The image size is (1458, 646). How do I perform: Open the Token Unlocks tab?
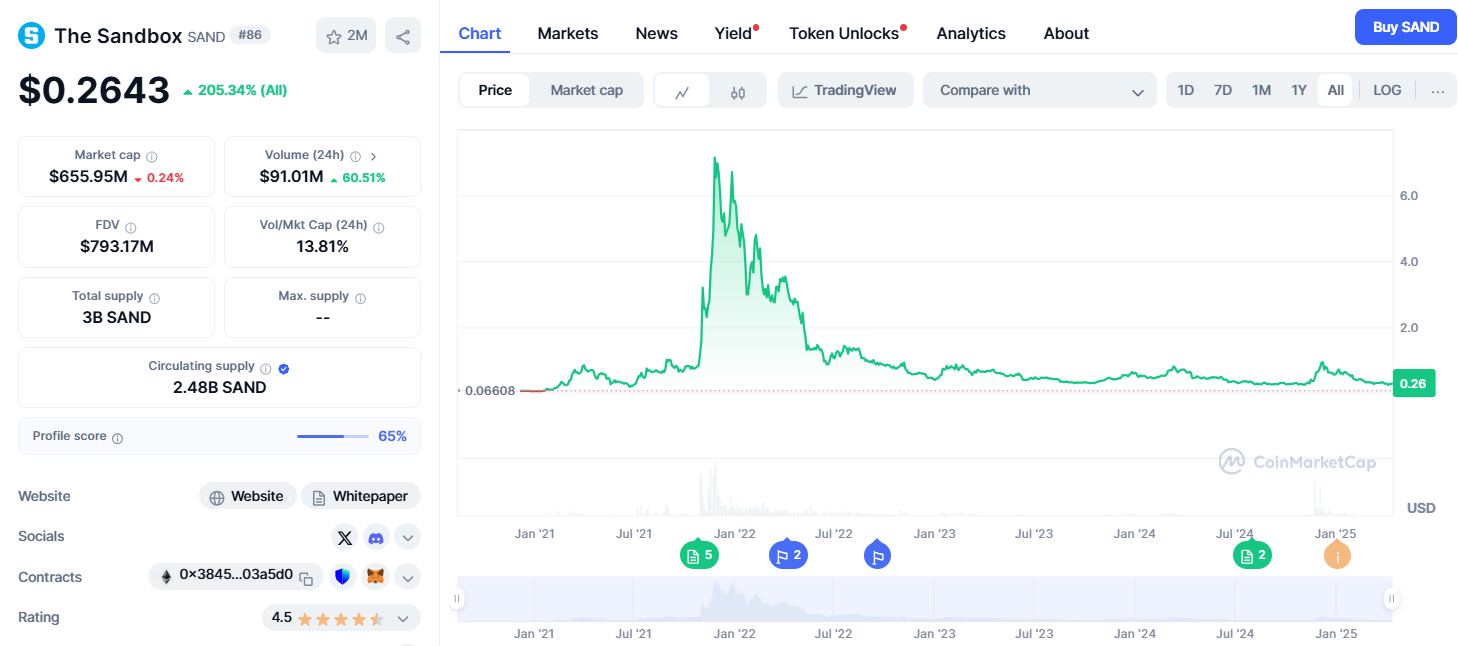[x=844, y=33]
